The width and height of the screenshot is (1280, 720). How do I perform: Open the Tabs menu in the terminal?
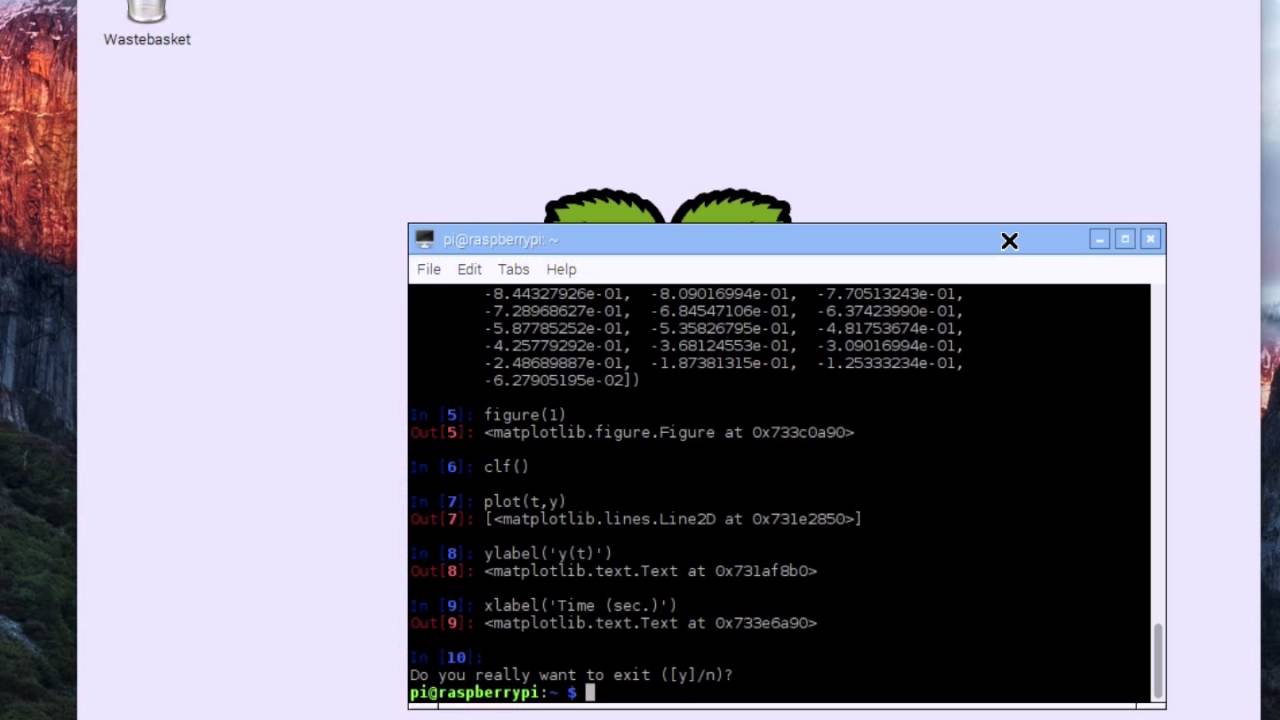(513, 269)
